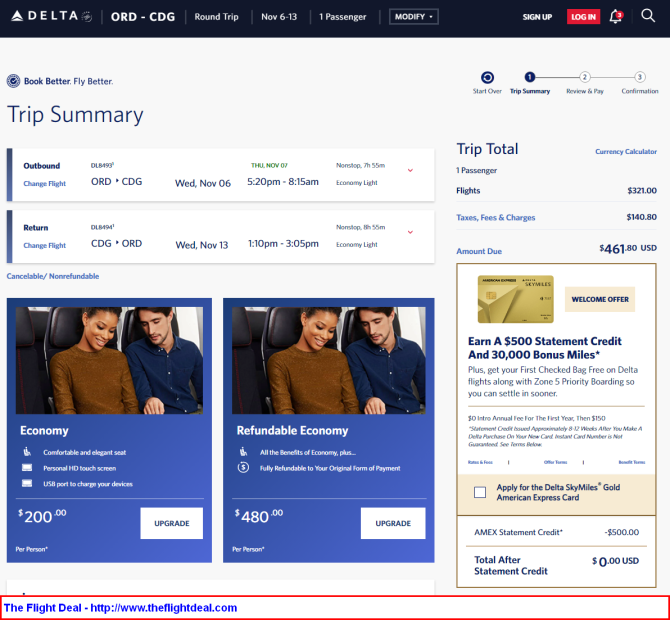Image resolution: width=670 pixels, height=620 pixels.
Task: Click the Delta logo in header
Action: coord(51,16)
